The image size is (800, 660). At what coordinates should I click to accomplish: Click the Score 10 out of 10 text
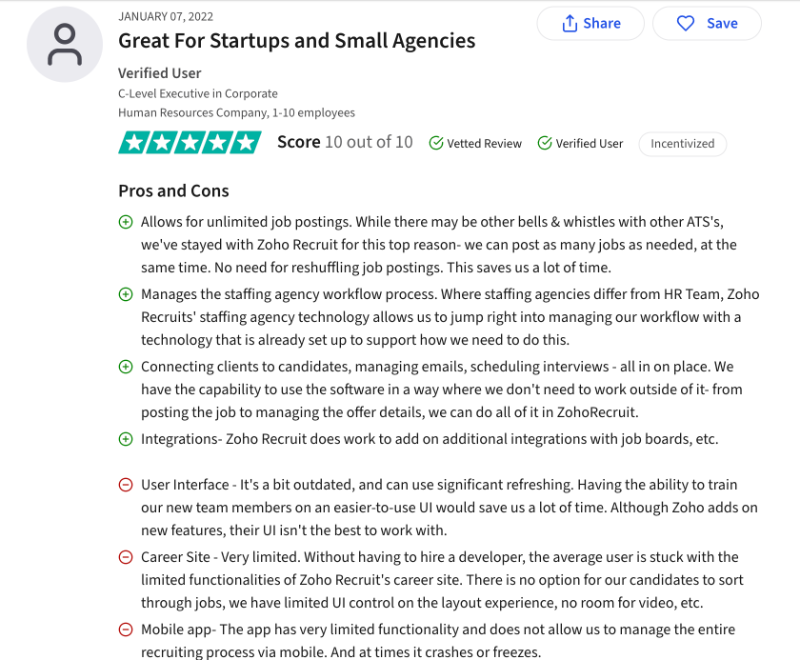(344, 142)
